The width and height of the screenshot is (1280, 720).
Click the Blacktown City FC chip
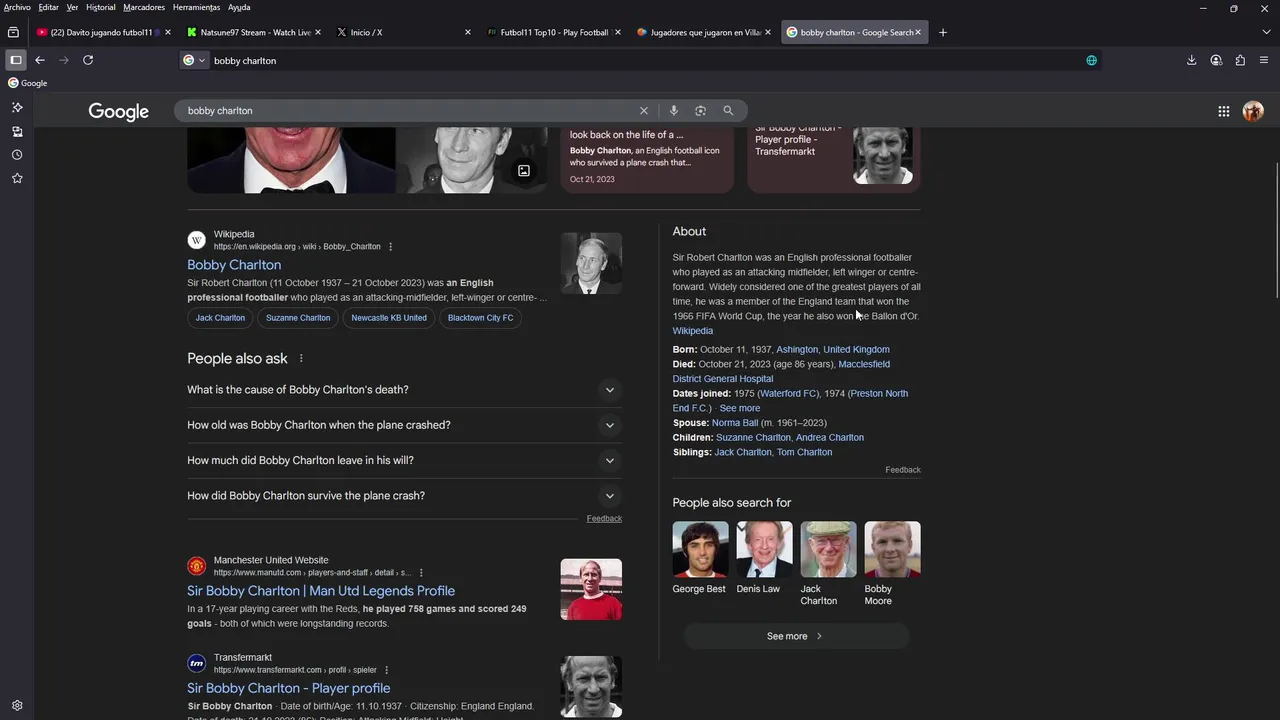[480, 318]
